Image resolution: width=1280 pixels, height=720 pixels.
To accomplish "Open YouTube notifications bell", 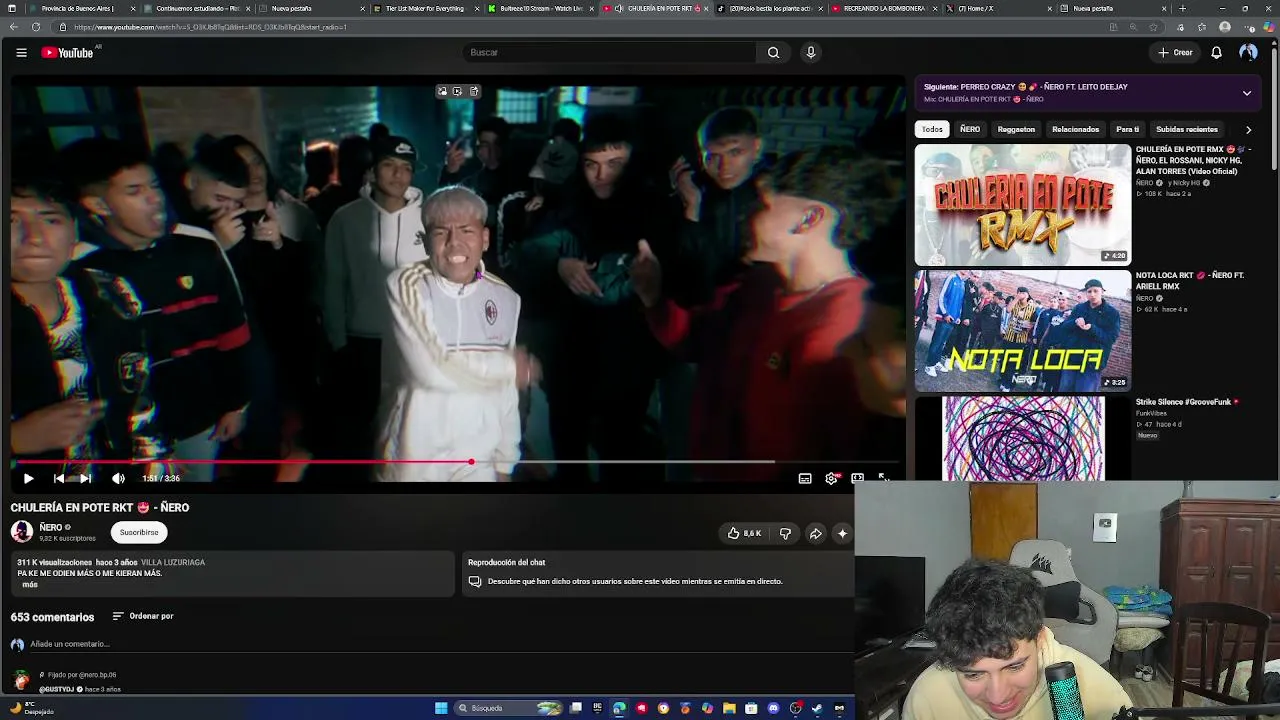I will [x=1216, y=53].
